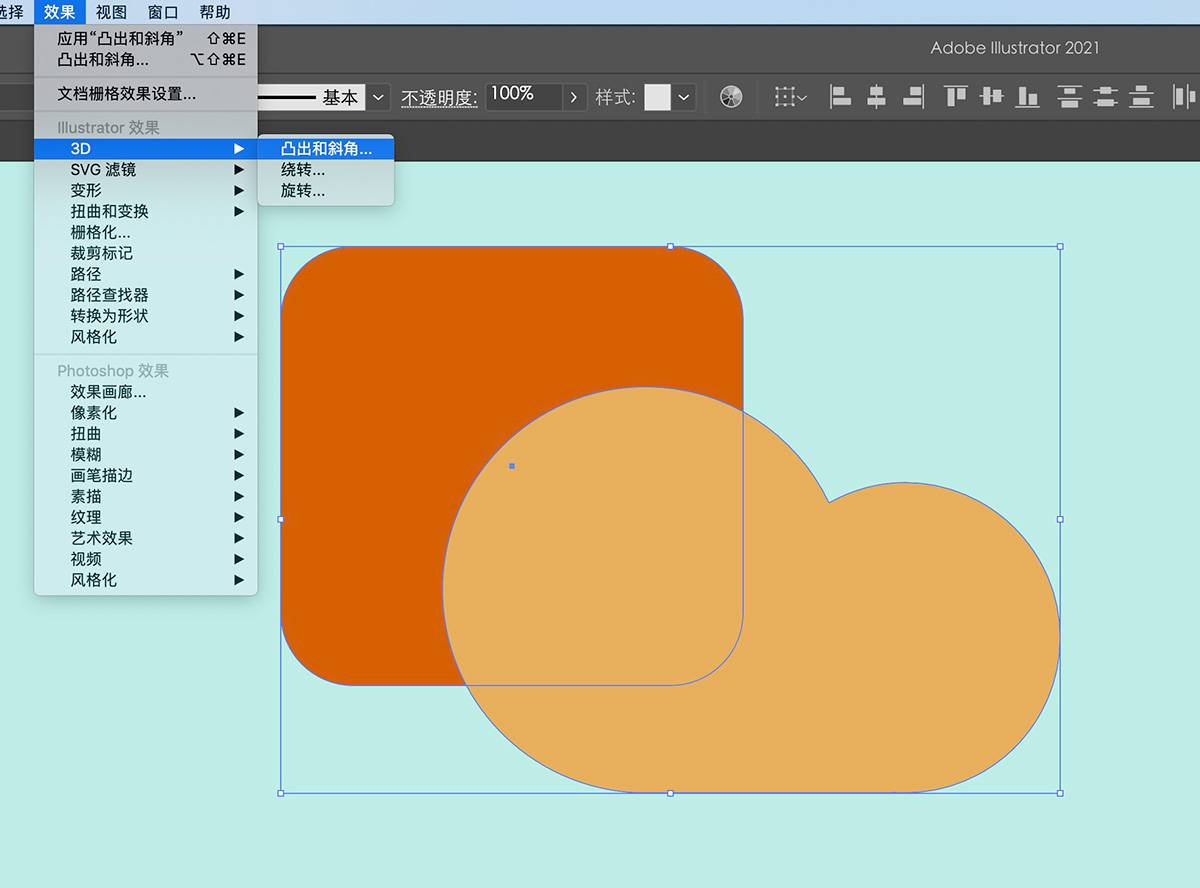Click Vertical Distribute Top icon
The width and height of the screenshot is (1200, 888).
(1070, 97)
